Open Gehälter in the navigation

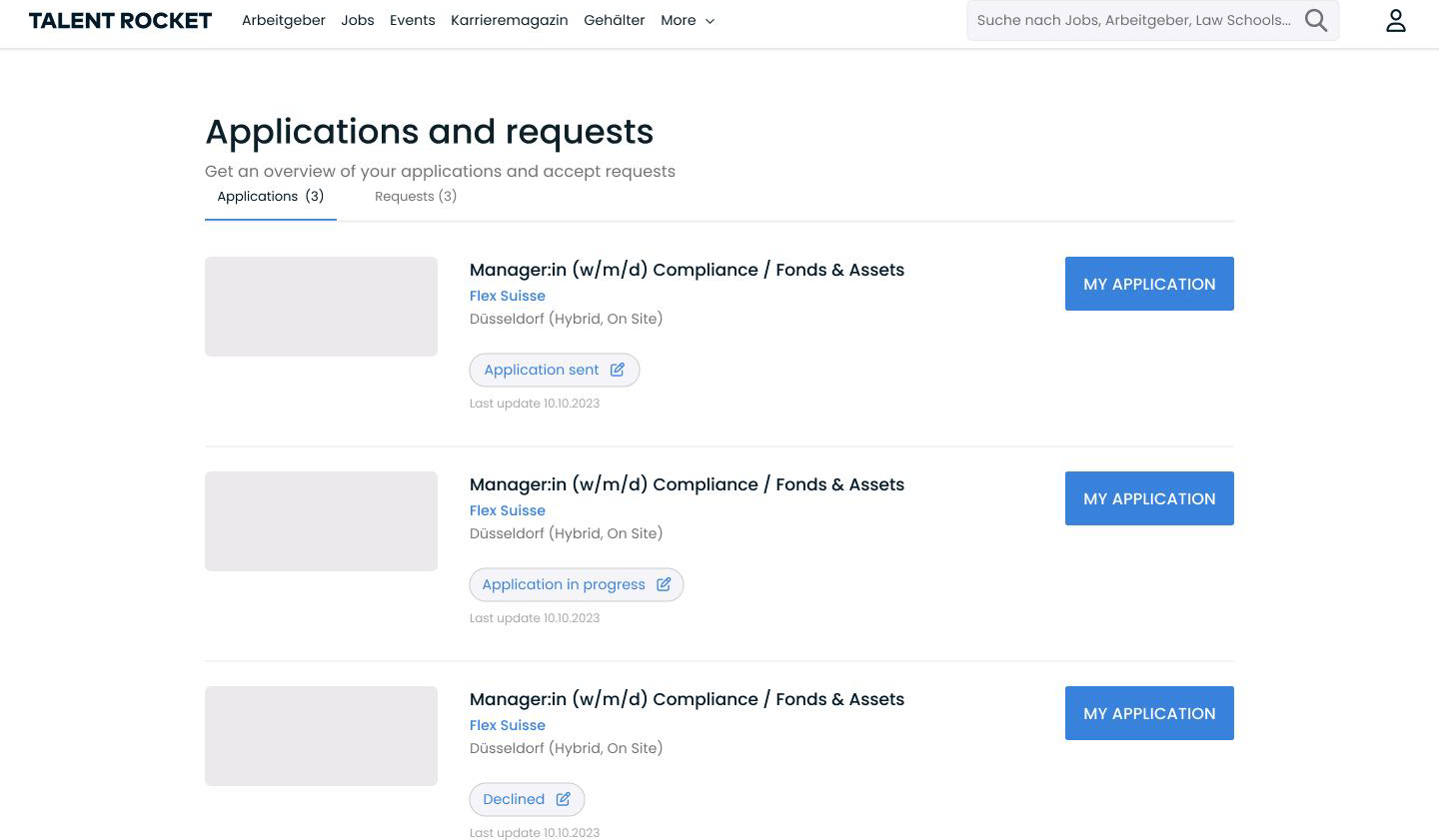[x=615, y=20]
